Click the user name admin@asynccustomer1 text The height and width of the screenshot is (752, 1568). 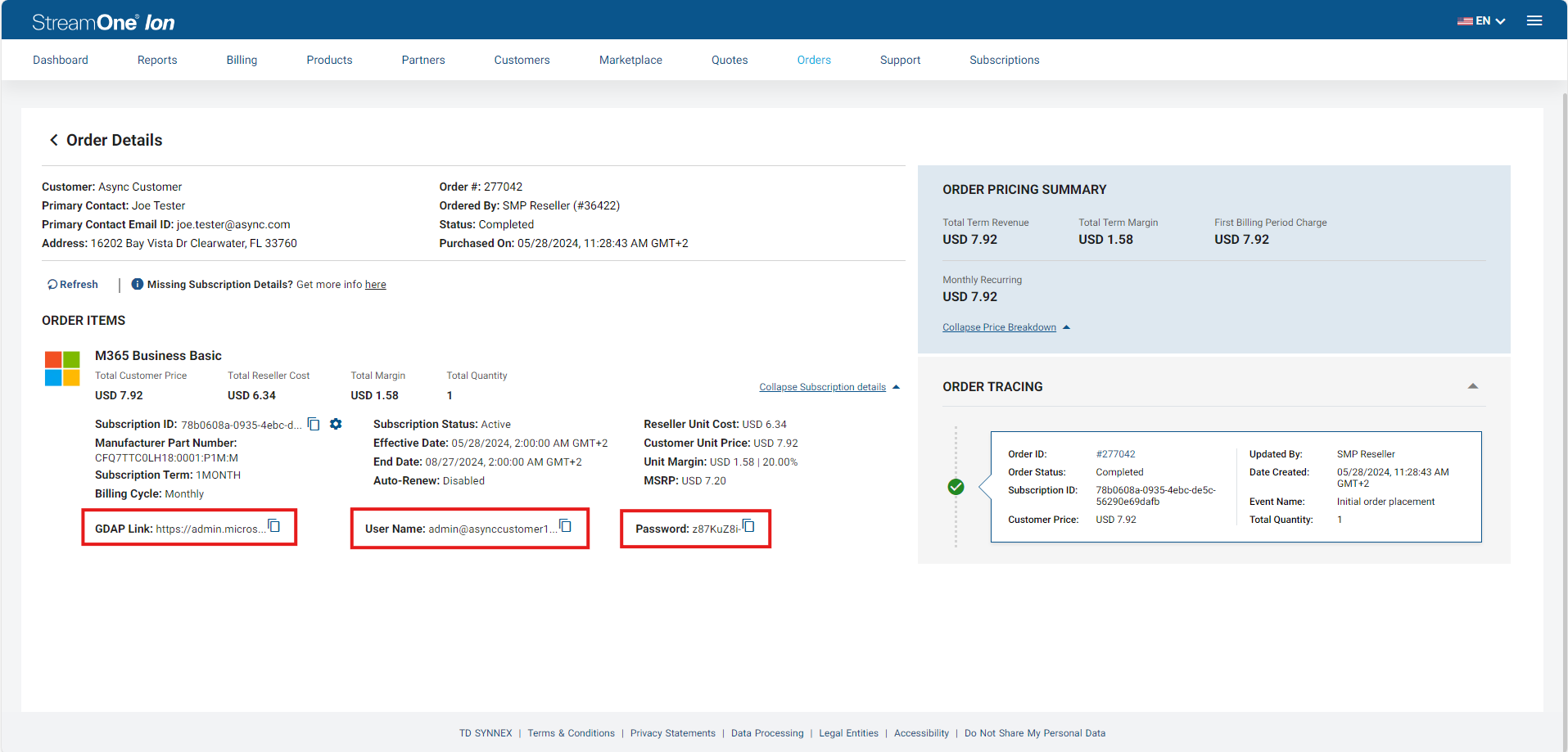coord(493,529)
